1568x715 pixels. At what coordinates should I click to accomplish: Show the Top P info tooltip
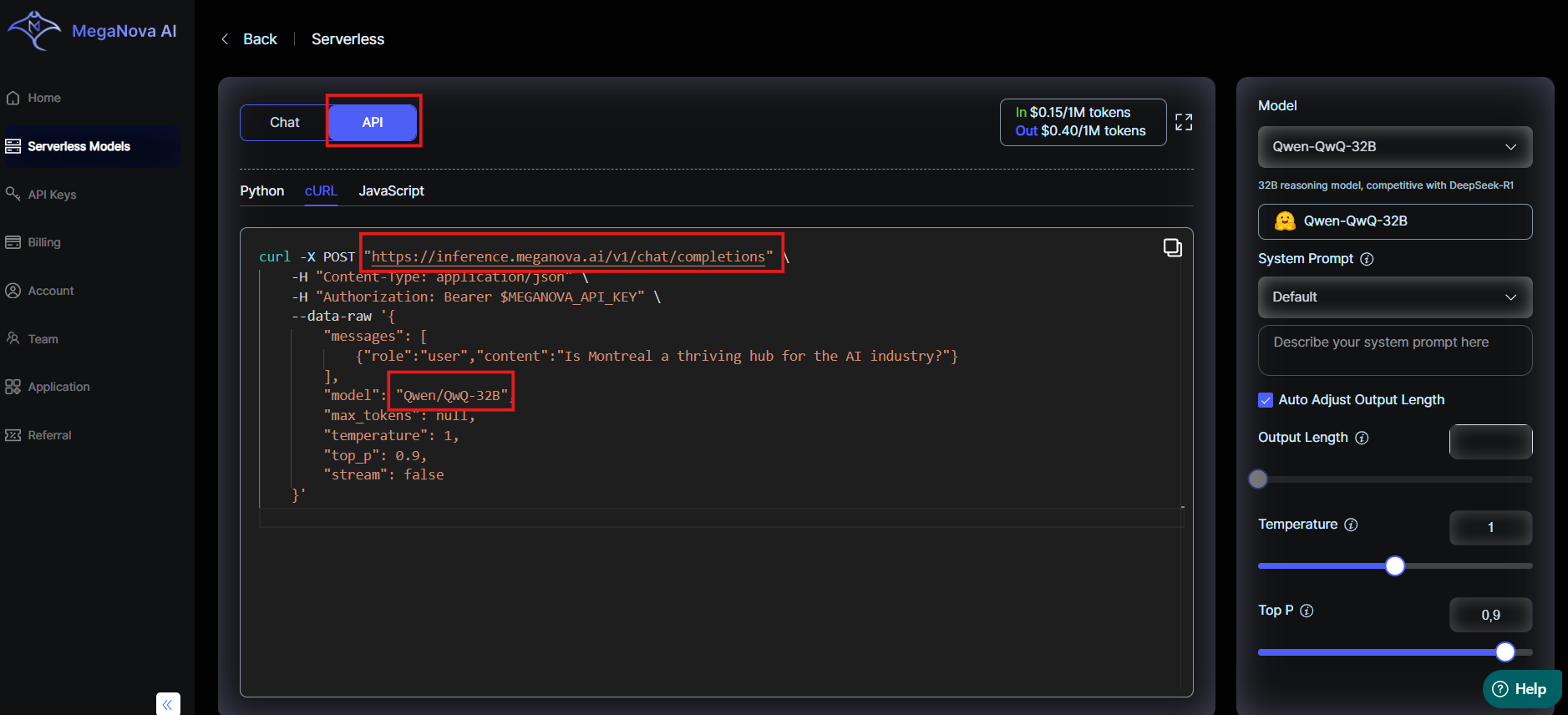1307,611
